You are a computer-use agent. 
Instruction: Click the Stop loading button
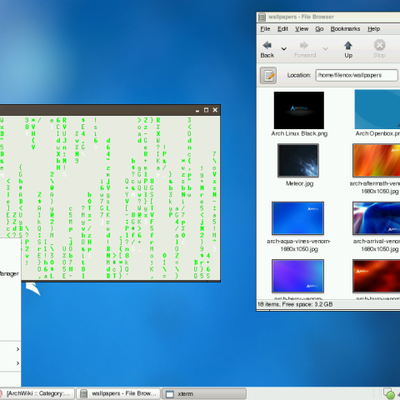point(379,49)
